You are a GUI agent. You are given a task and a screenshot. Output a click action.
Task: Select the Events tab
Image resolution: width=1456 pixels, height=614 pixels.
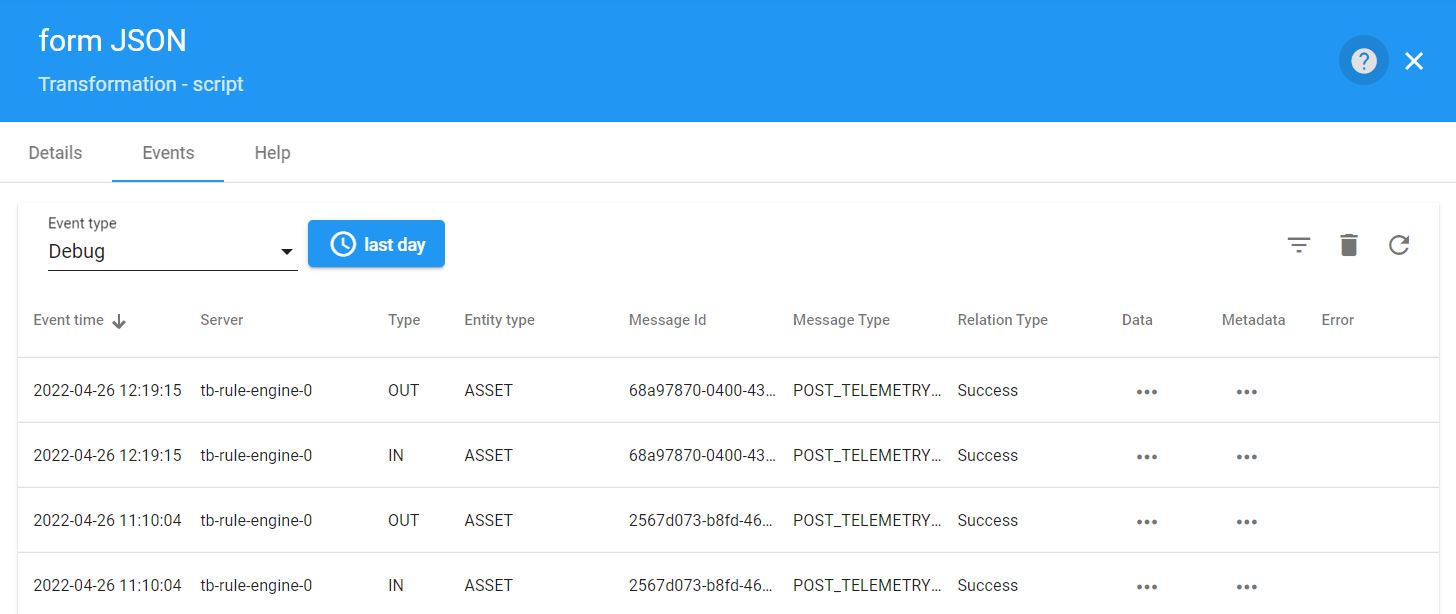168,153
